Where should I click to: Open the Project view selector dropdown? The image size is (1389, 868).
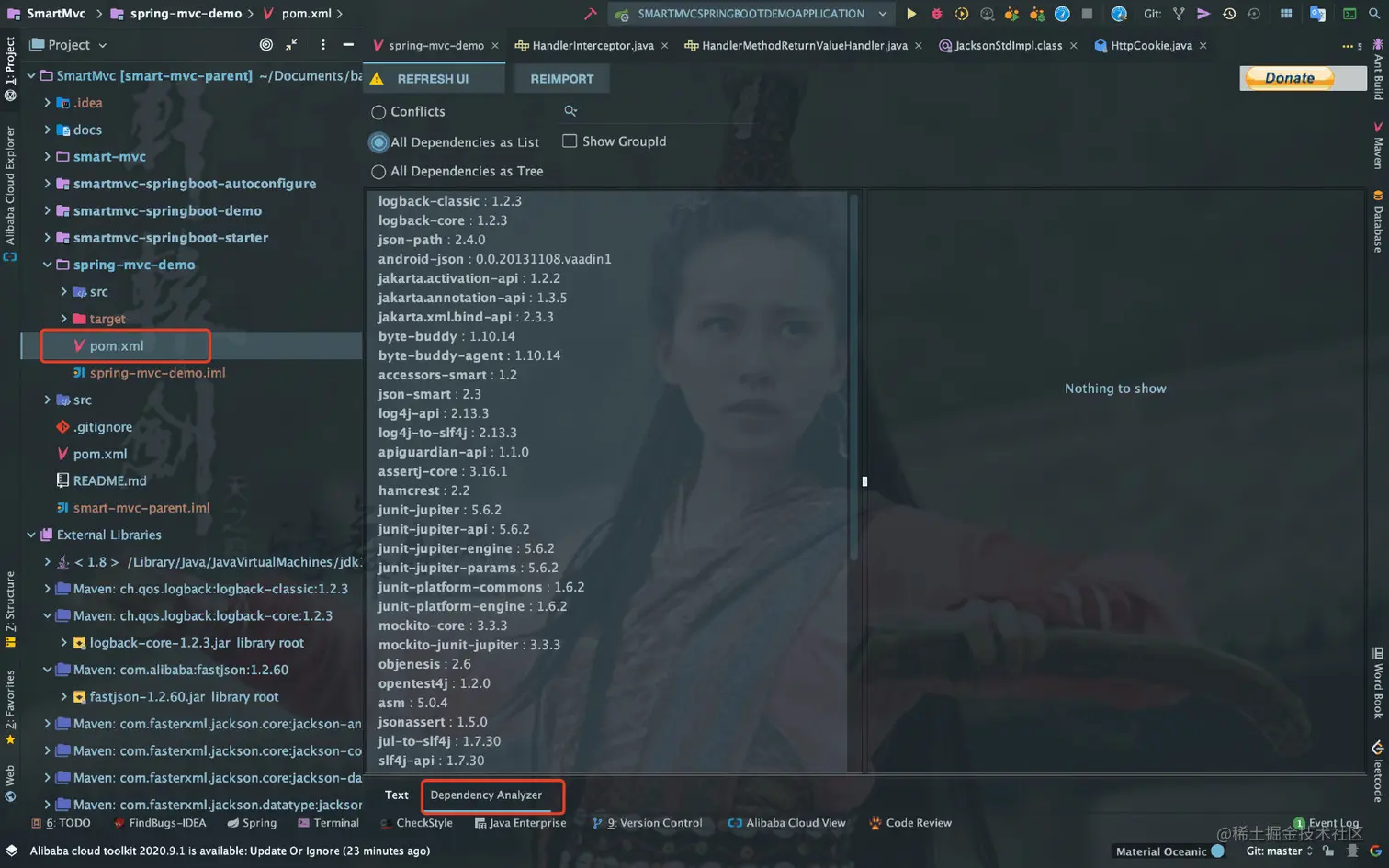click(x=69, y=44)
